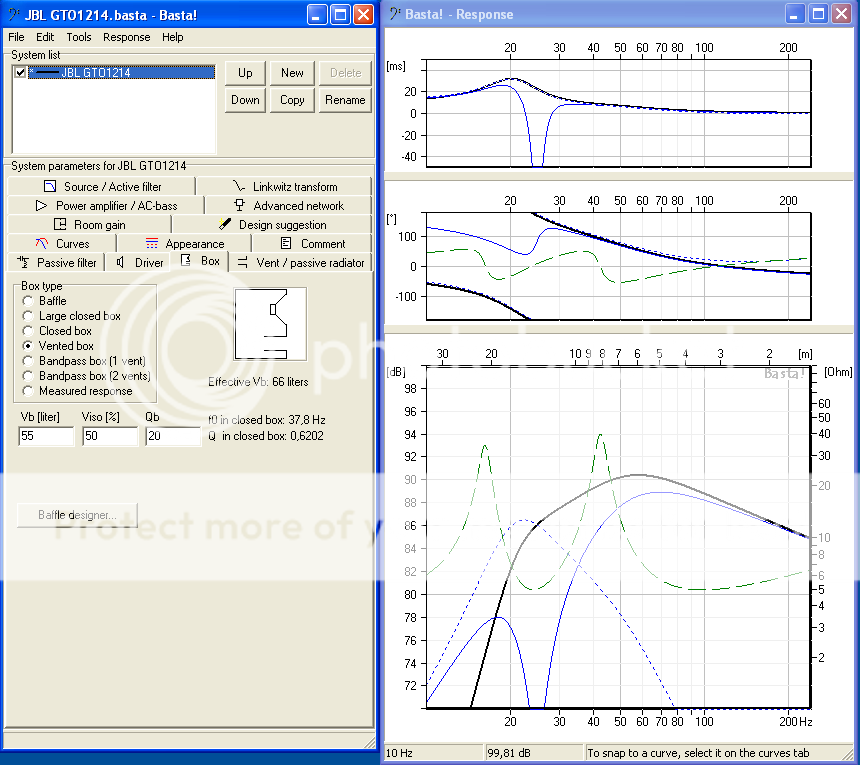Go to the Design suggestion tab

pos(272,225)
